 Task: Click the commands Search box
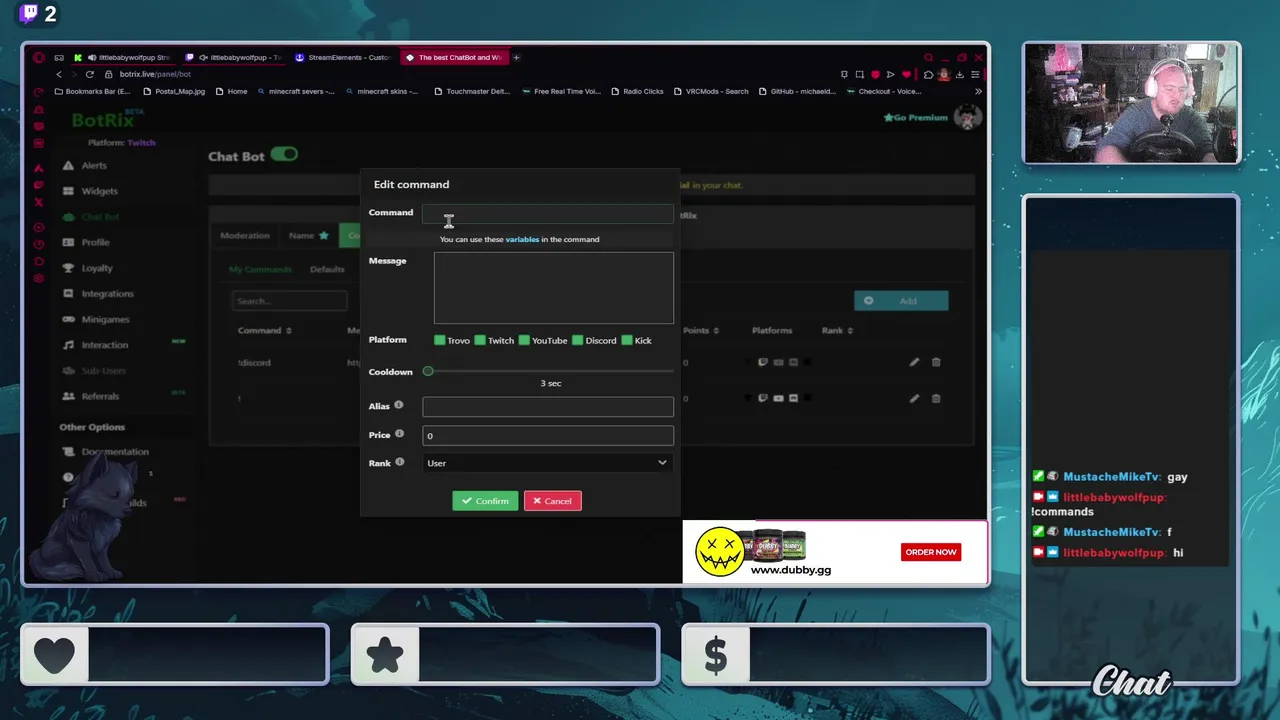pos(290,301)
